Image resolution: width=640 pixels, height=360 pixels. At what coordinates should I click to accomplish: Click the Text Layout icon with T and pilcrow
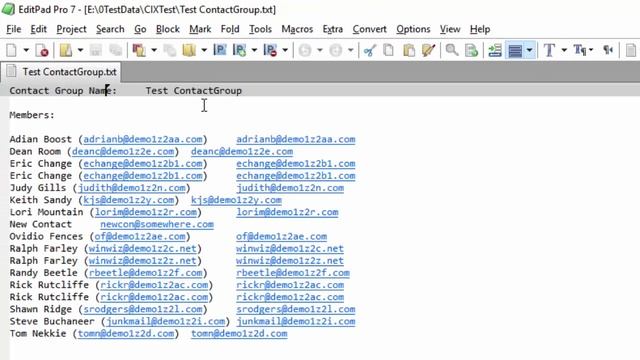coord(580,51)
